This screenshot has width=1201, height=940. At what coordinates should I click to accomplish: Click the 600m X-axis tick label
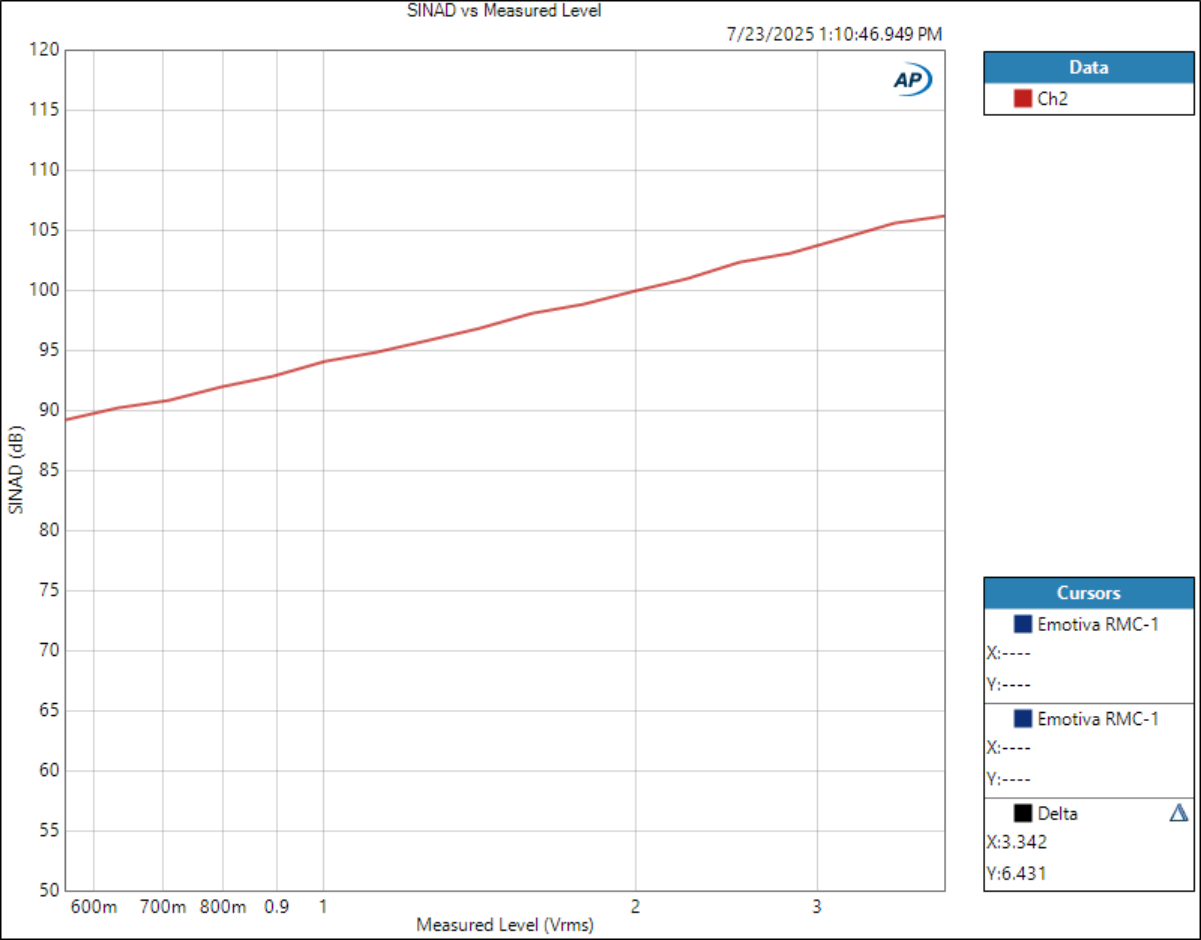coord(96,907)
